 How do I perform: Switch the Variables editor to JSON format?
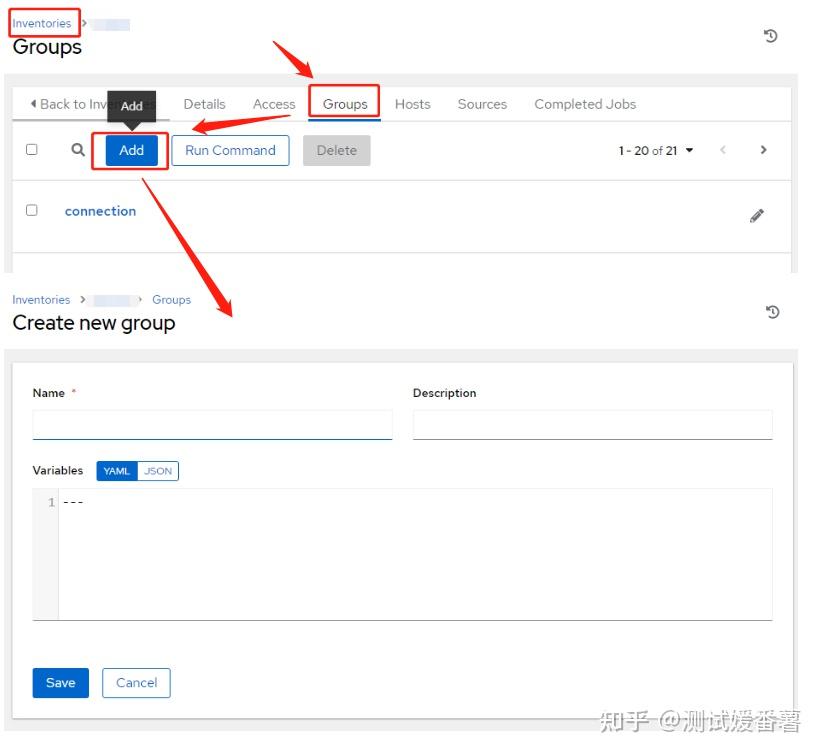(158, 471)
